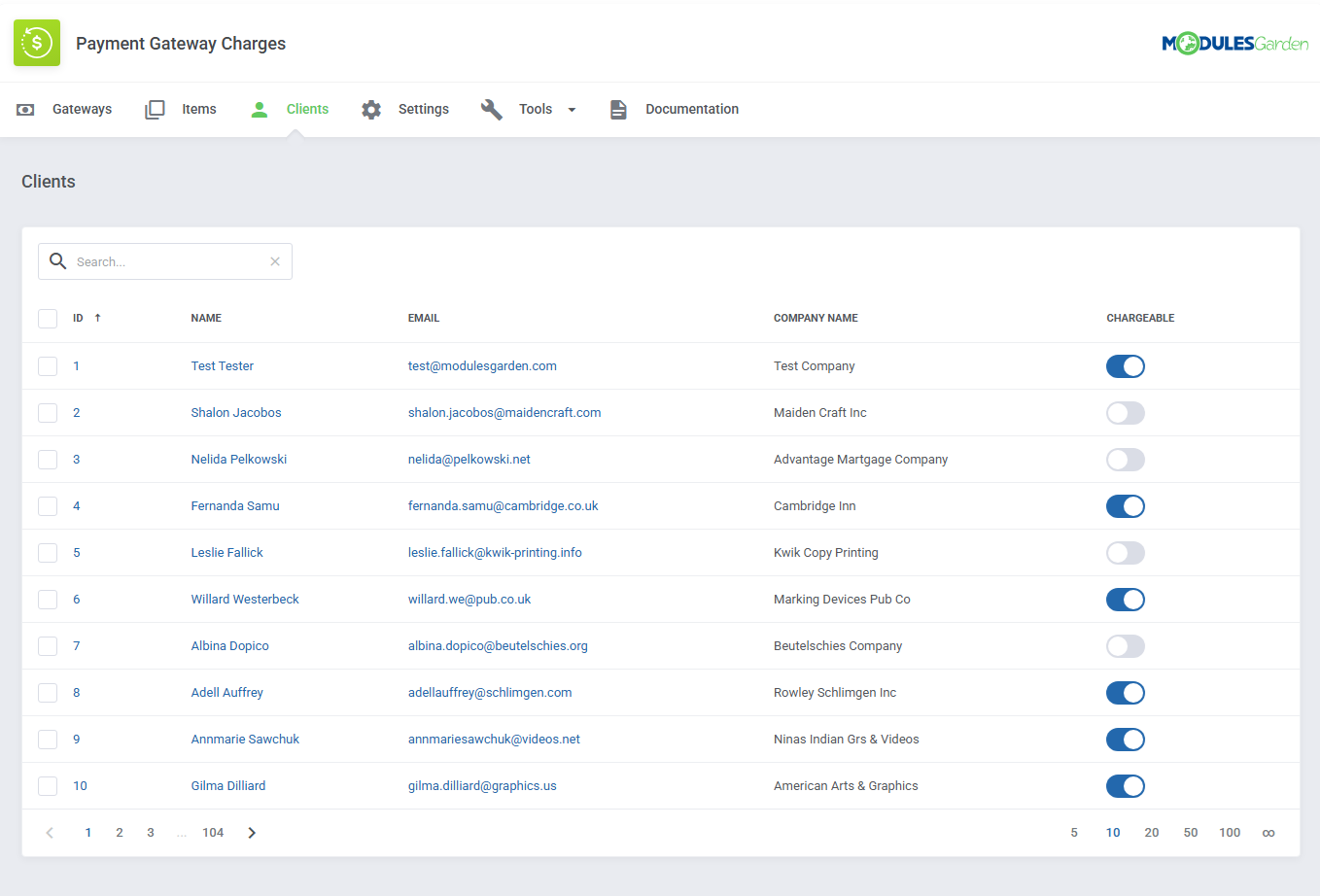Disable Chargeable for Test Tester
The image size is (1320, 896).
1125,366
